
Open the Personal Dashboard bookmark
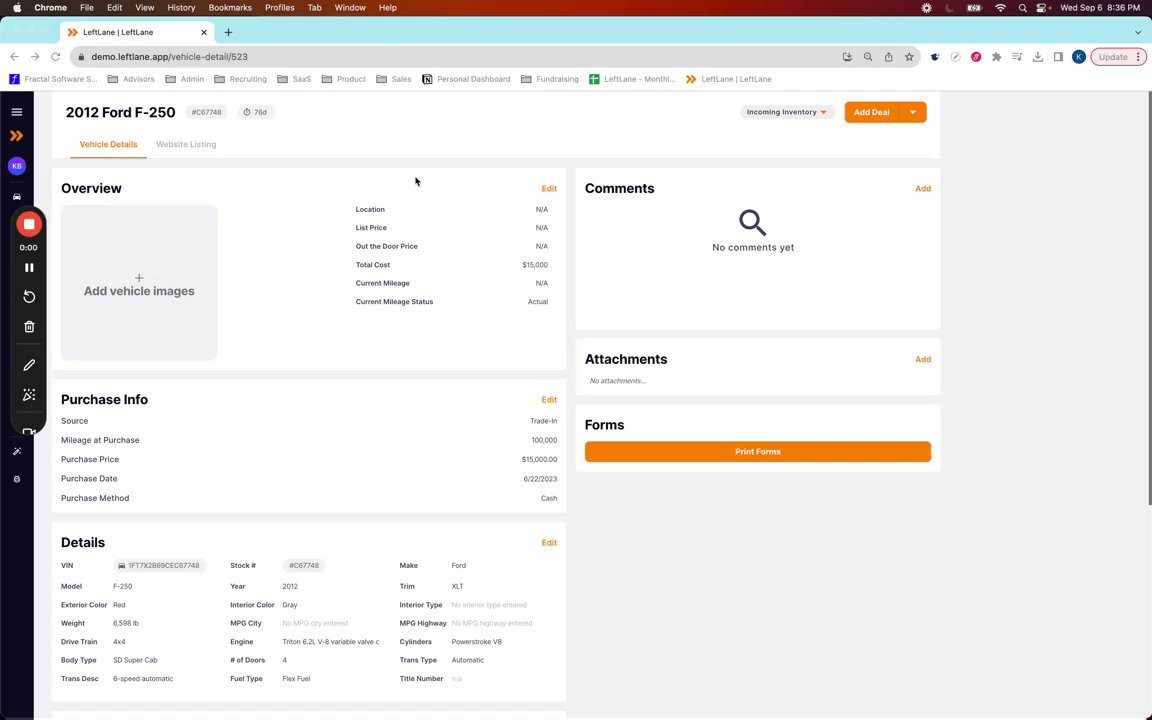[x=466, y=79]
